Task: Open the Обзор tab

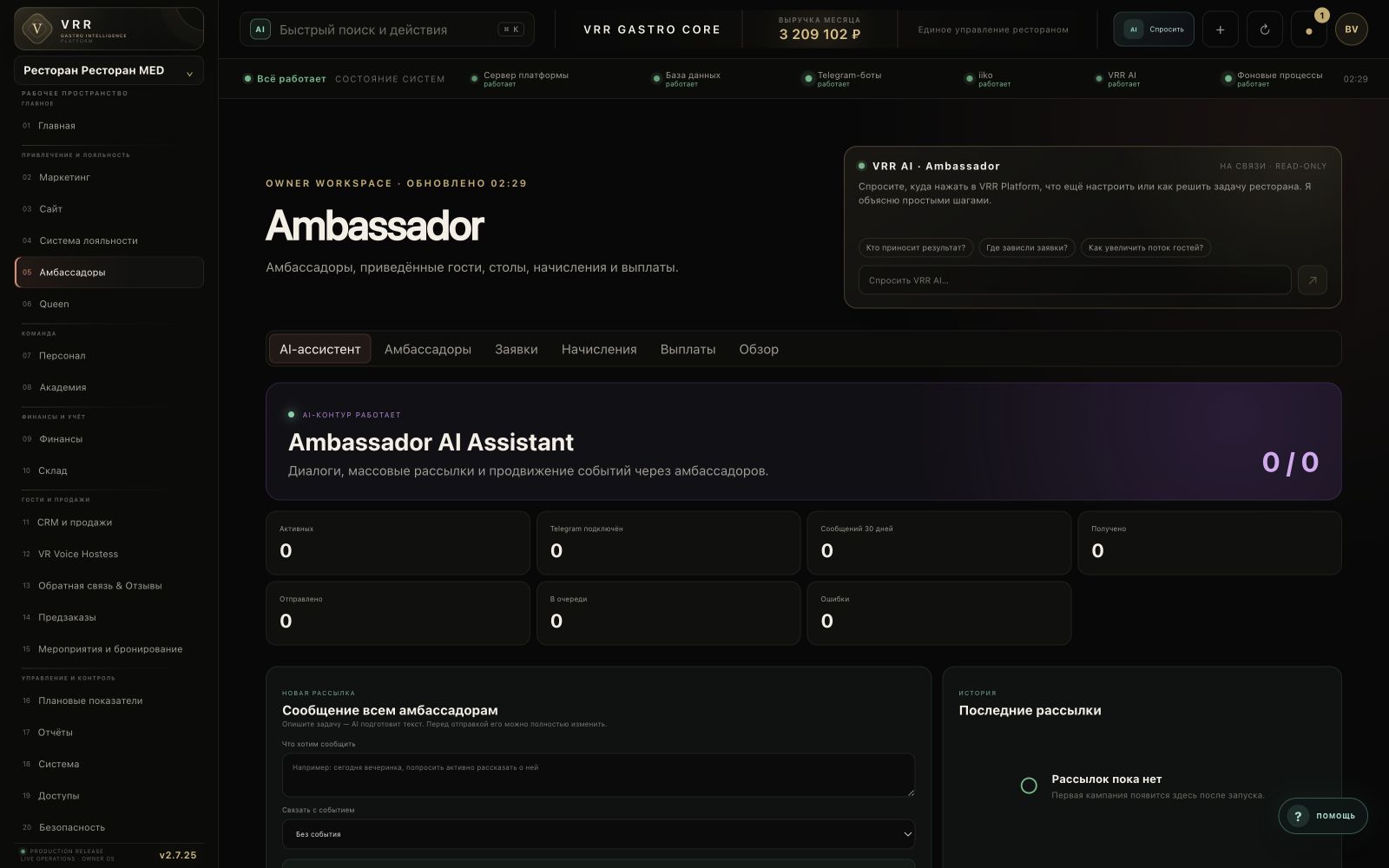Action: point(759,349)
